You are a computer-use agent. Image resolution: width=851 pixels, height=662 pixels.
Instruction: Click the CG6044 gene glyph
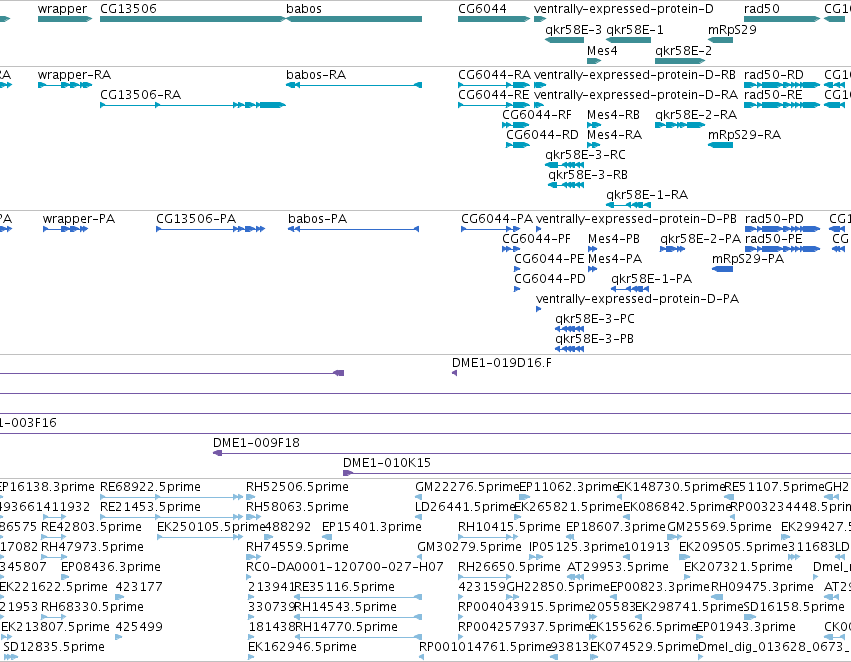coord(494,19)
